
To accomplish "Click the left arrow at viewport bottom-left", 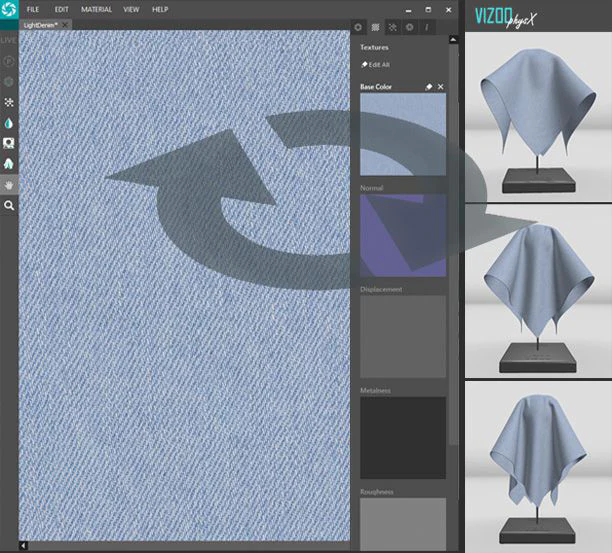I will (23, 546).
